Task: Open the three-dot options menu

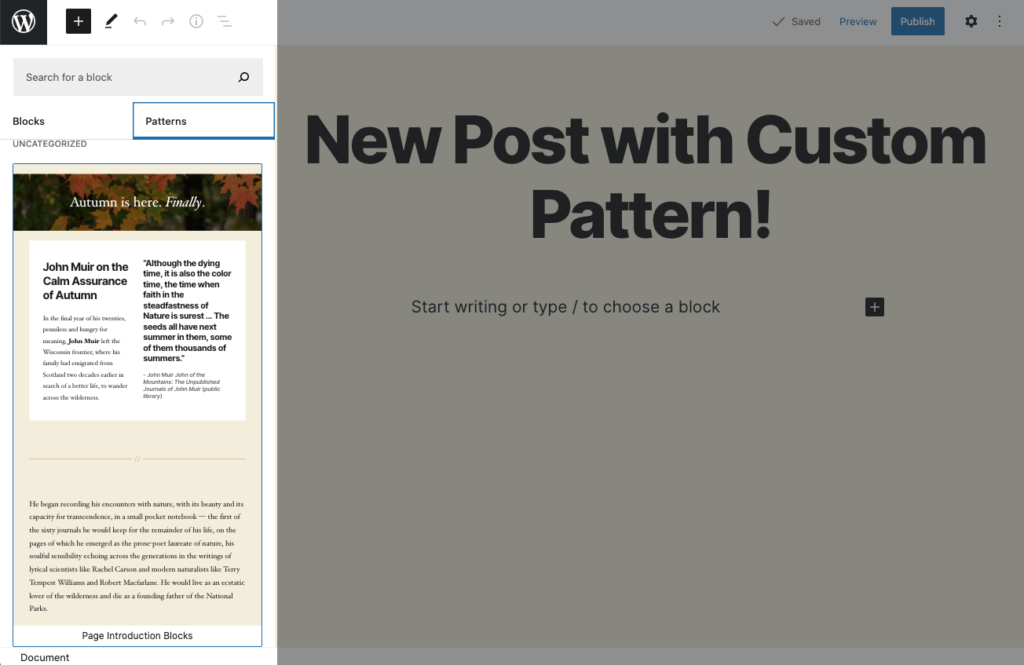Action: click(999, 20)
